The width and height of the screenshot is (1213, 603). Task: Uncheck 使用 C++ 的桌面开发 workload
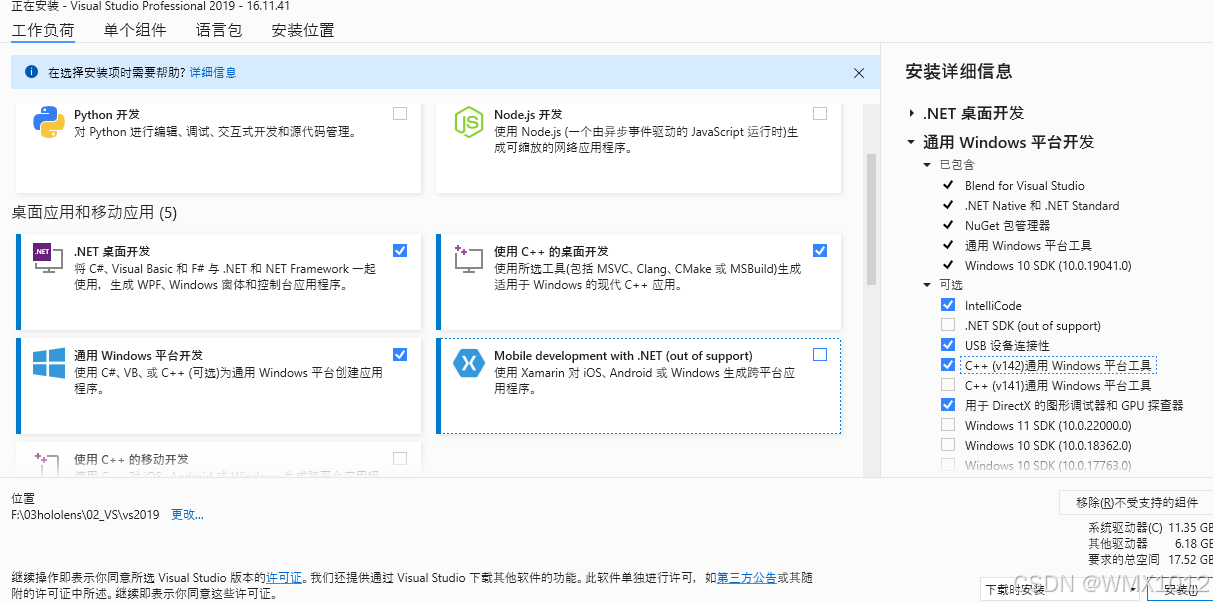[x=820, y=250]
